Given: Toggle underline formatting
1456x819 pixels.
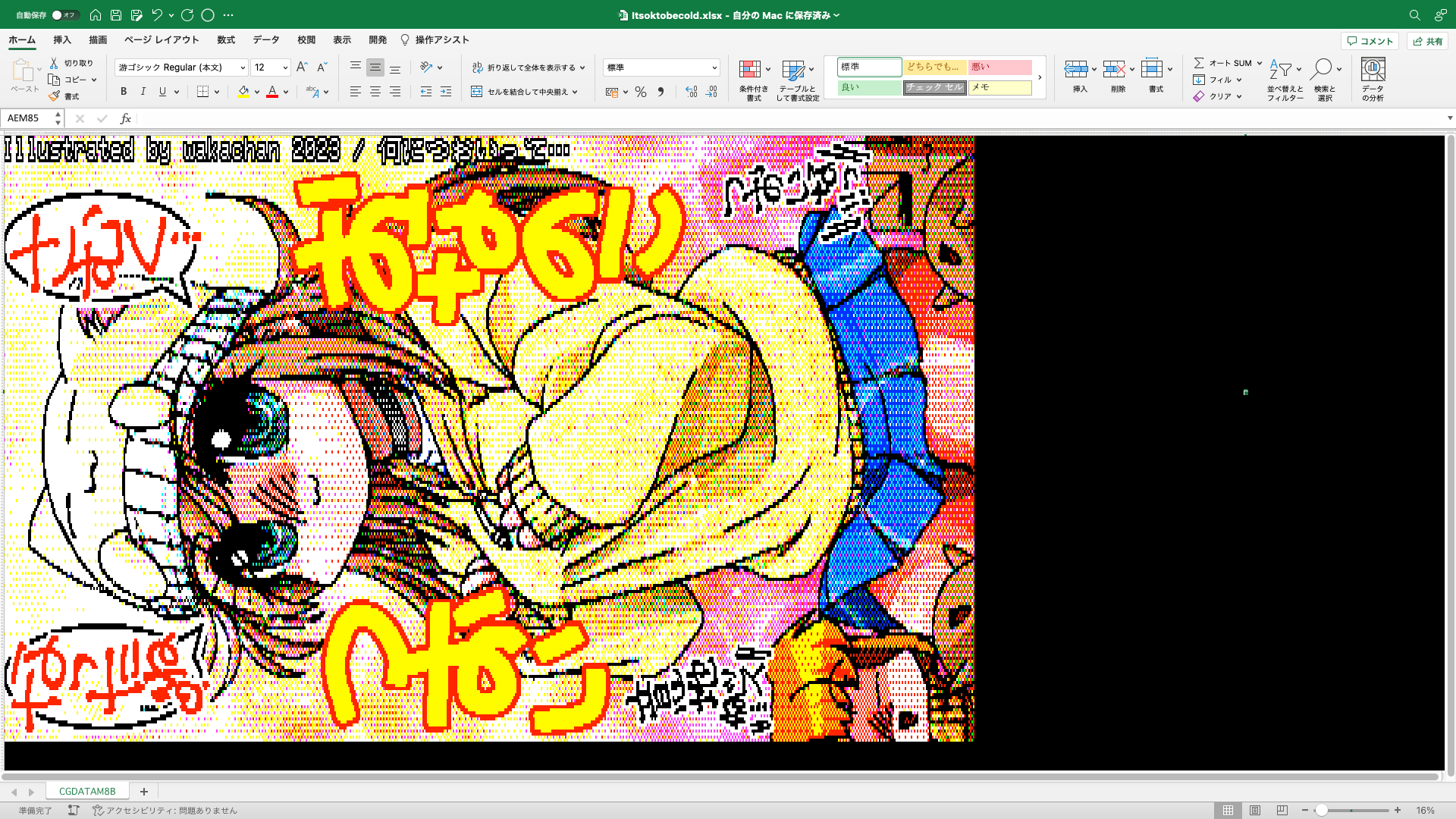Looking at the screenshot, I should click(162, 92).
